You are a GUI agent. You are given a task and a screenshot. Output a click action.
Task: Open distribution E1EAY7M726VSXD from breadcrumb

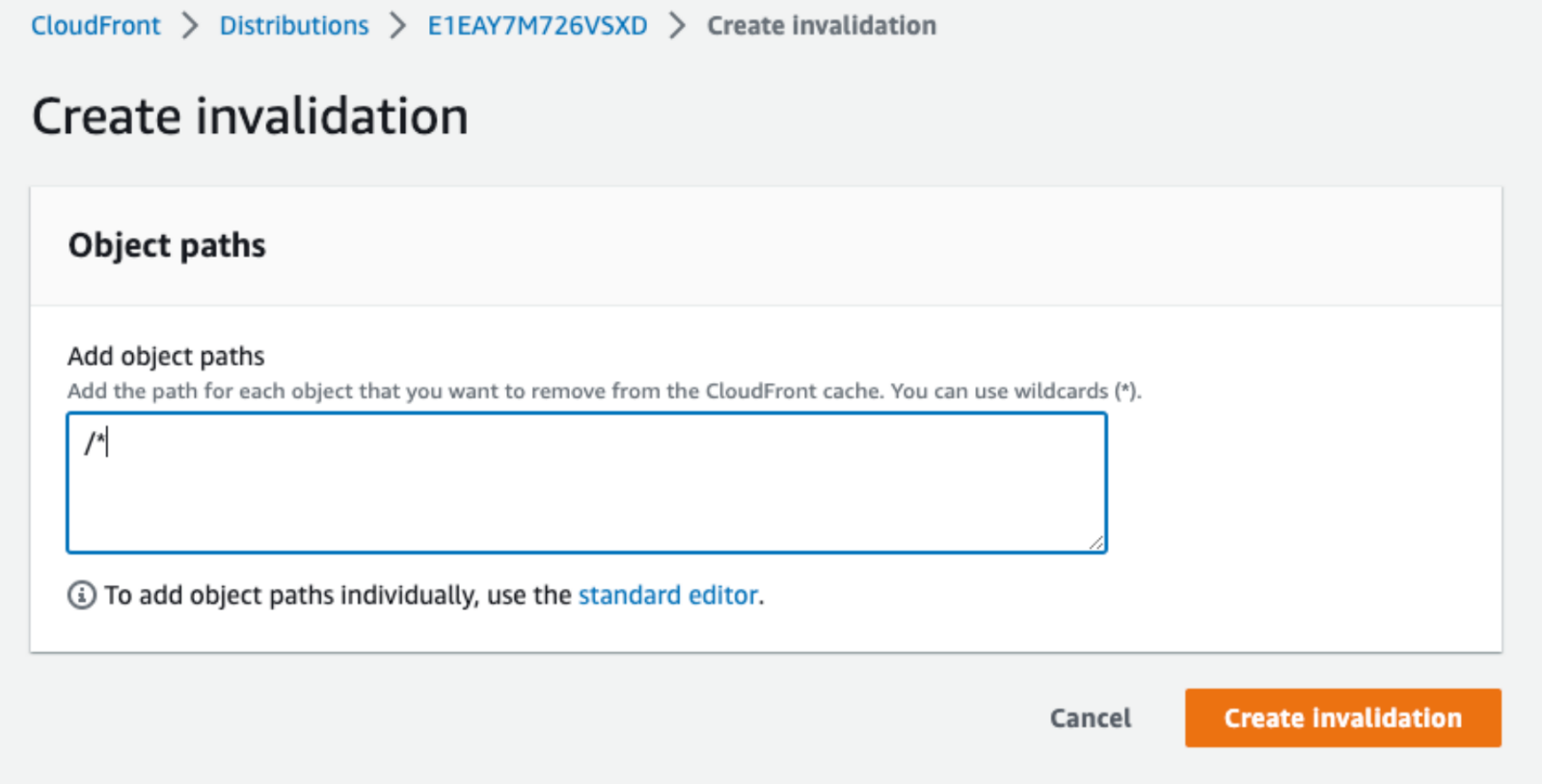(537, 26)
